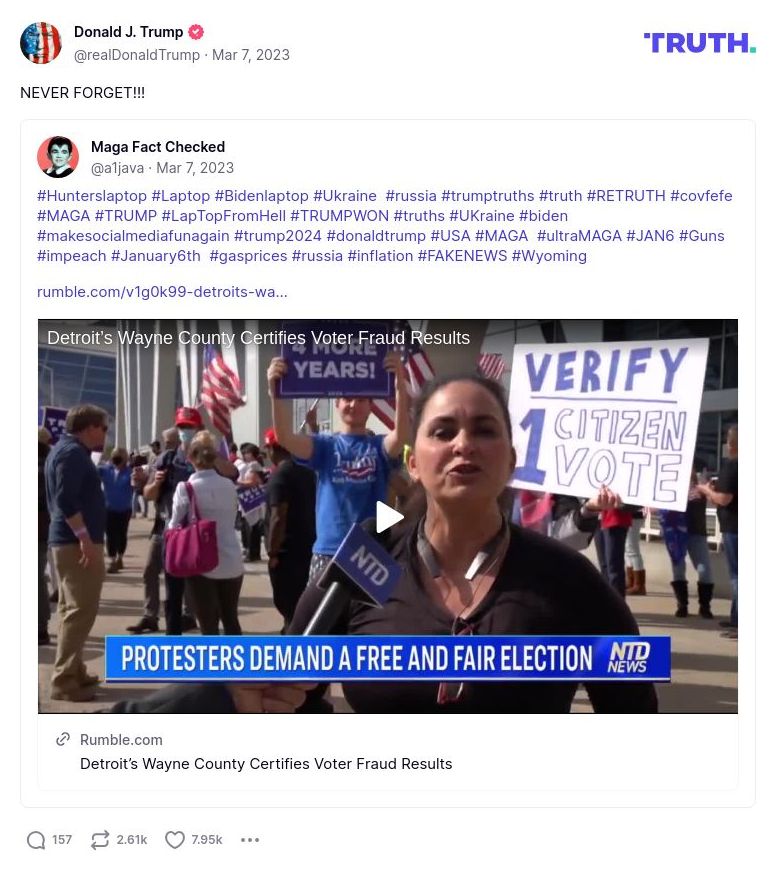Like the post with heart icon
The height and width of the screenshot is (871, 777).
(174, 840)
